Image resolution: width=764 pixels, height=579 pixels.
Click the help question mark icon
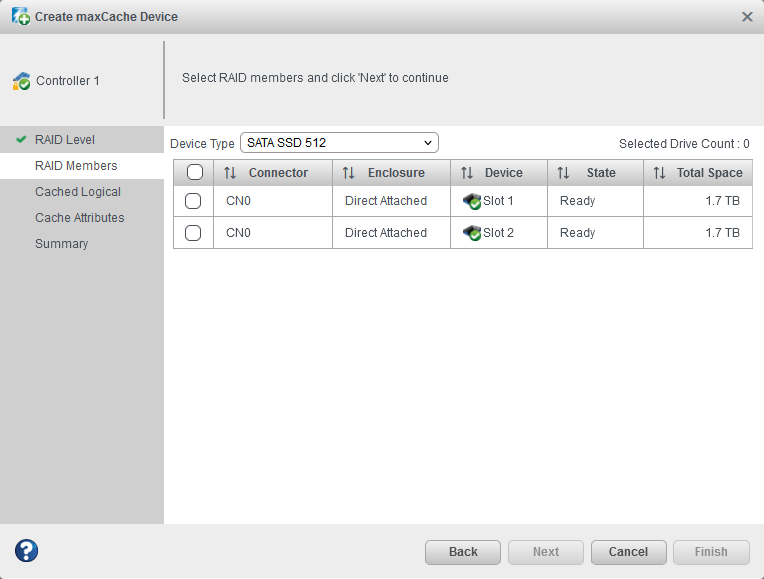[27, 551]
